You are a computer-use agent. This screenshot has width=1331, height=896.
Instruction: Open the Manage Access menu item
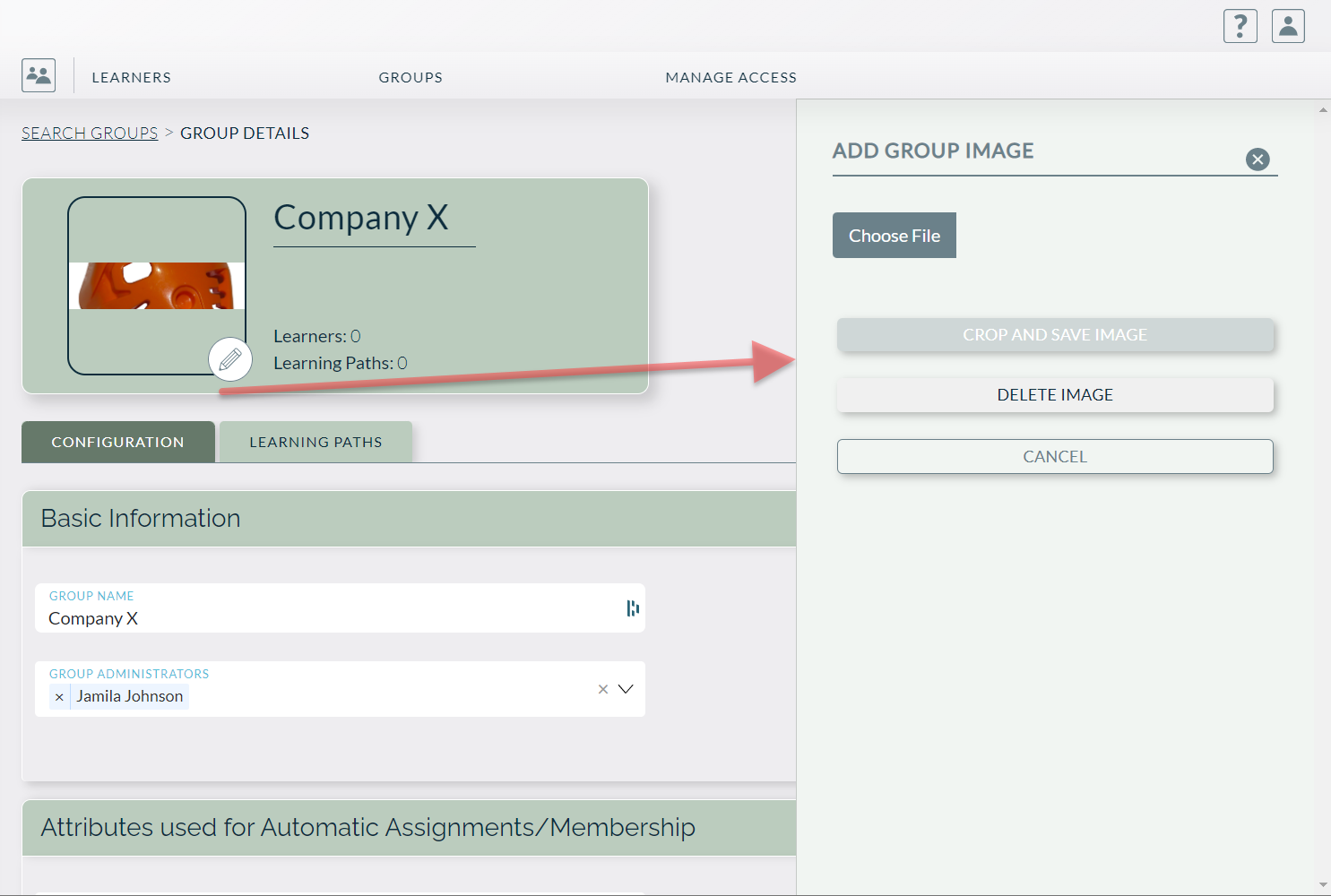pyautogui.click(x=731, y=77)
